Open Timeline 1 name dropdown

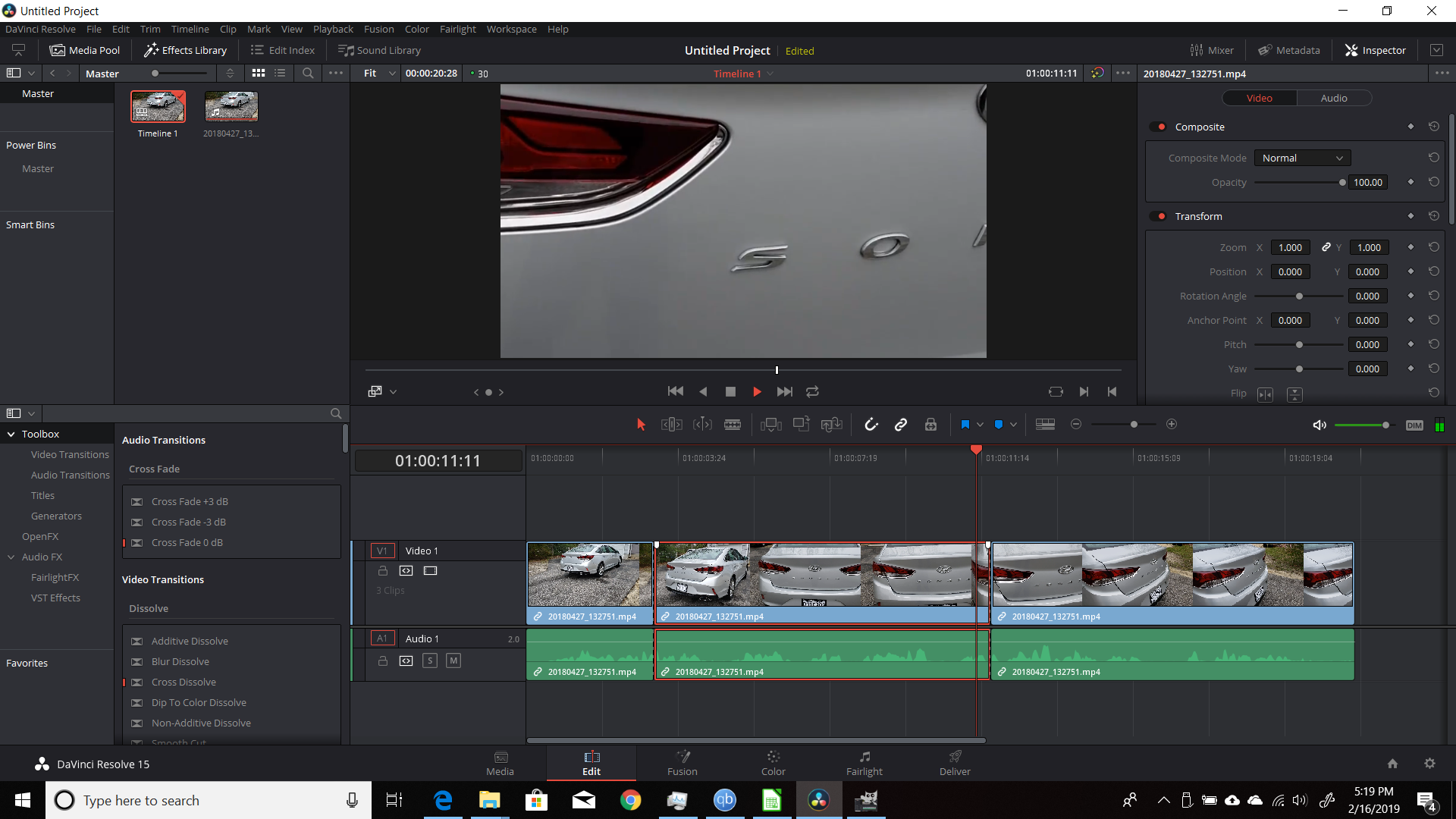tap(770, 74)
